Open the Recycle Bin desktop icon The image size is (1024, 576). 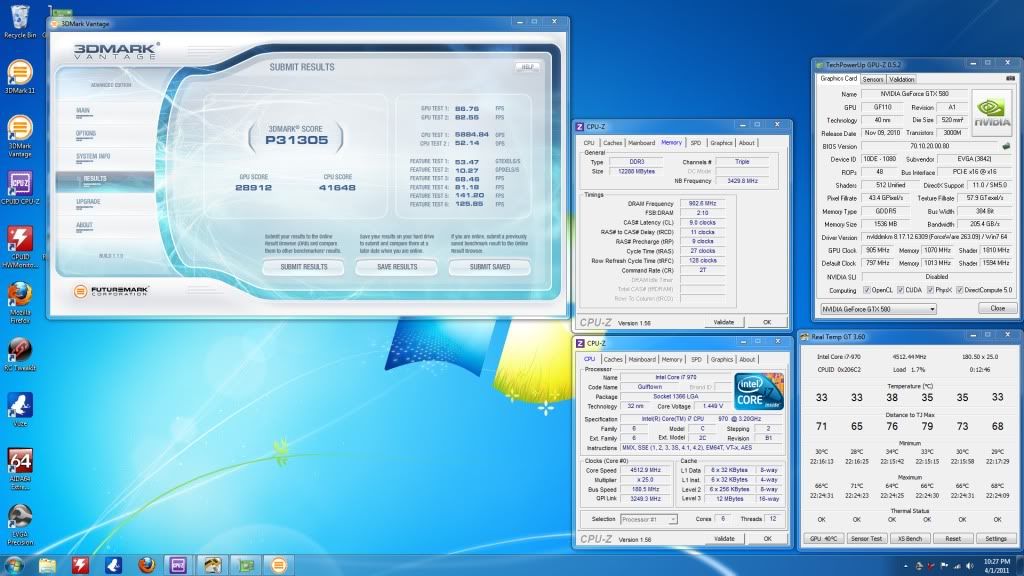pyautogui.click(x=20, y=21)
